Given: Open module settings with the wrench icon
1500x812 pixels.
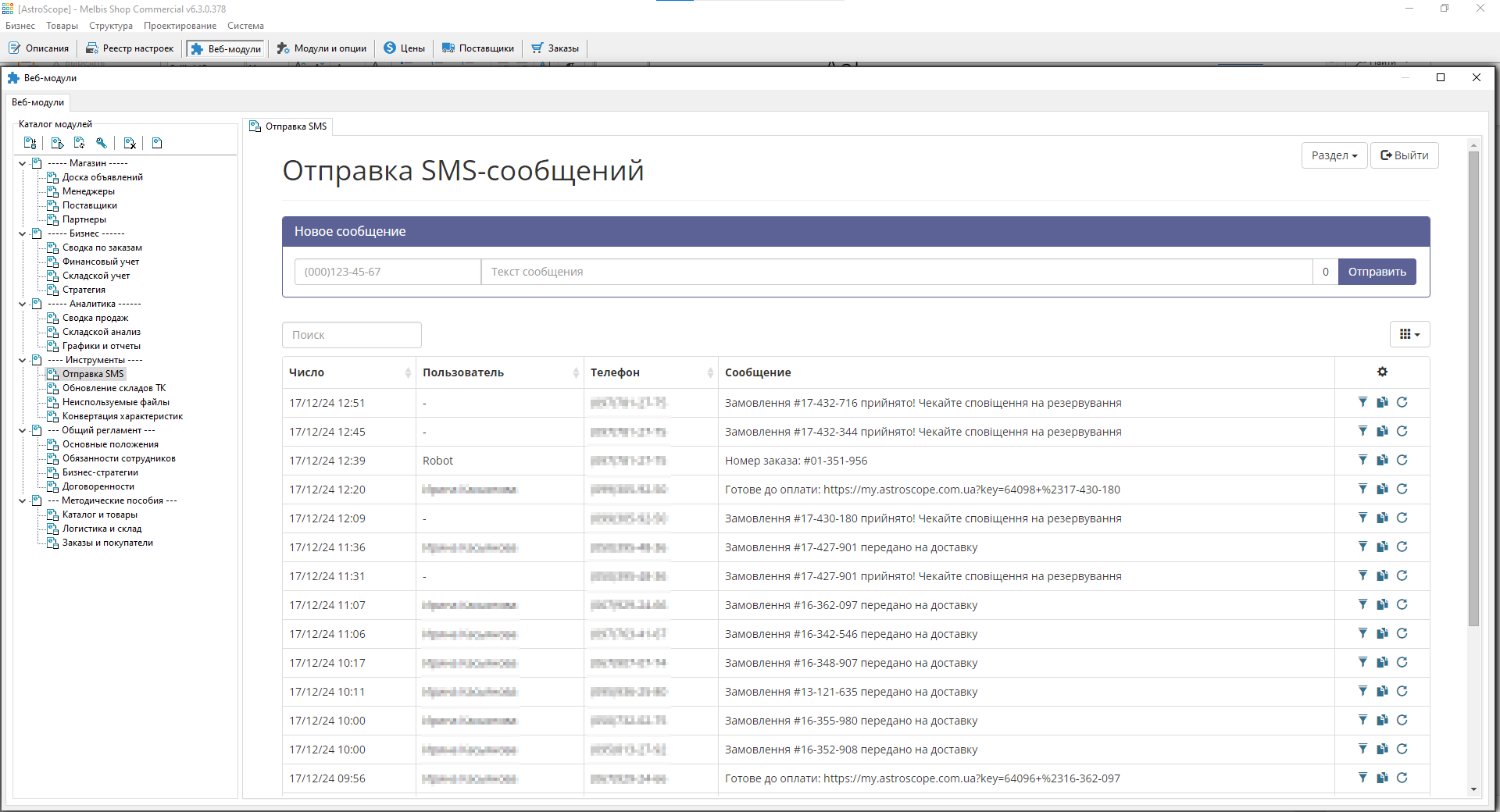Looking at the screenshot, I should pyautogui.click(x=101, y=143).
